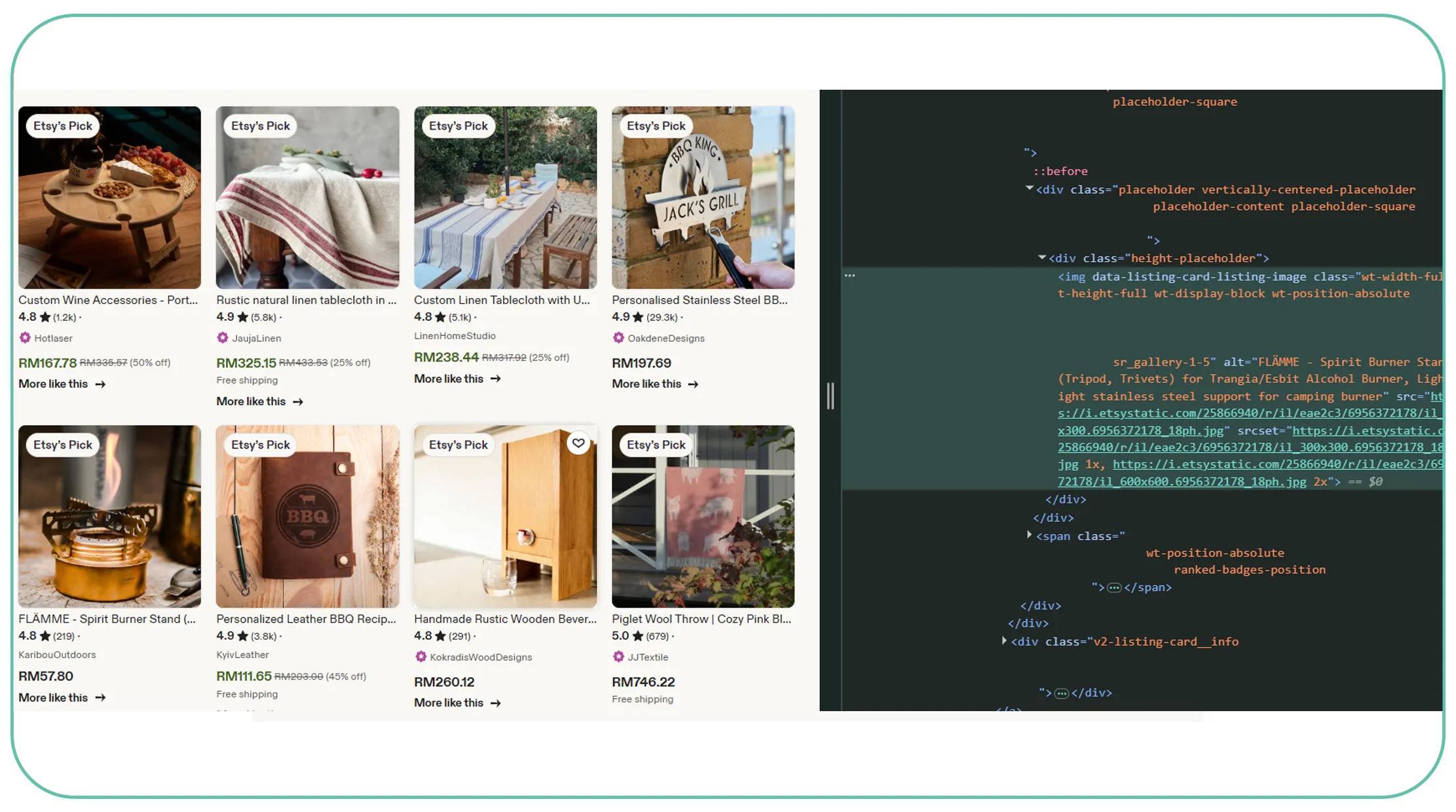The height and width of the screenshot is (812, 1456).
Task: Open the Jack's Grill BBQ sign image
Action: 703,197
